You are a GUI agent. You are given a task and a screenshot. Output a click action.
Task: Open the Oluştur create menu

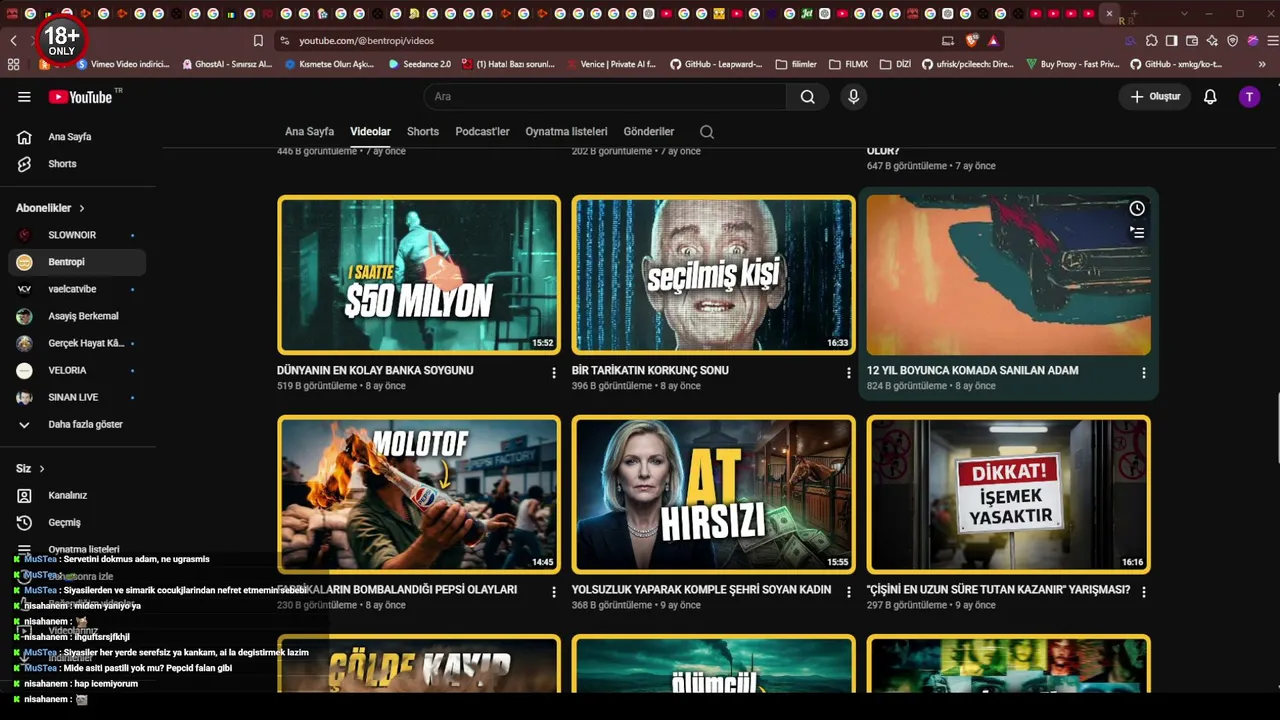click(1155, 97)
